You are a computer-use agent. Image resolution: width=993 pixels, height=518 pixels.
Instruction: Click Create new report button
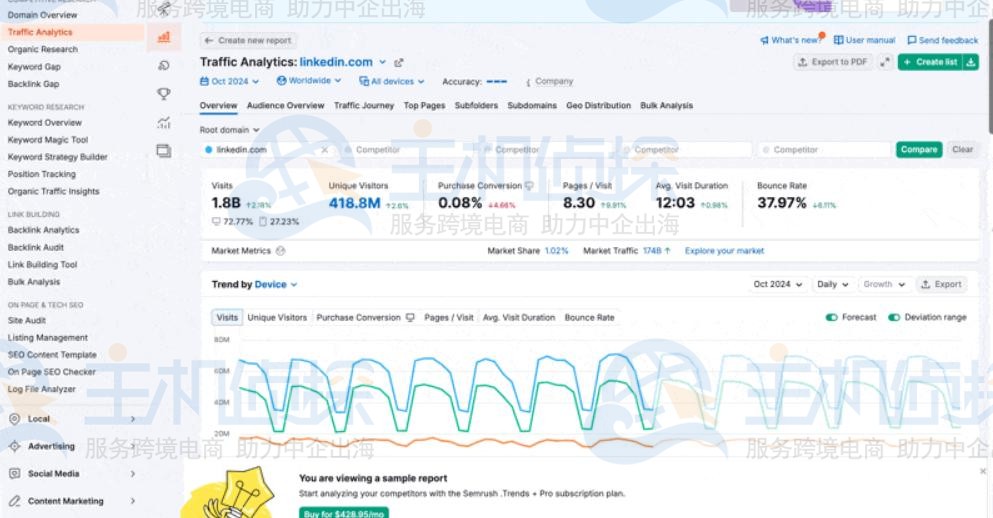click(248, 41)
